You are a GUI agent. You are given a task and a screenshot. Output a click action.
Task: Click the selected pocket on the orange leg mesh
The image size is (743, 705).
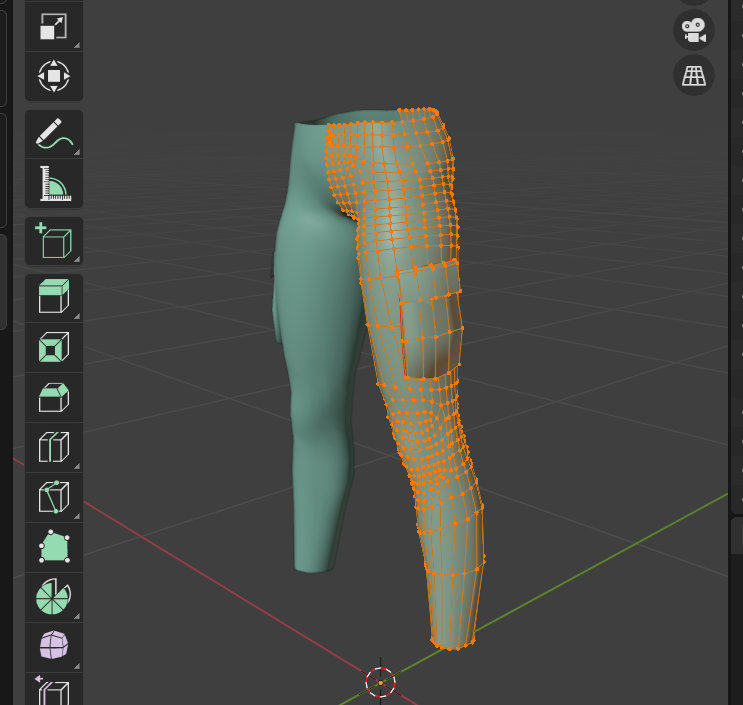pos(430,320)
